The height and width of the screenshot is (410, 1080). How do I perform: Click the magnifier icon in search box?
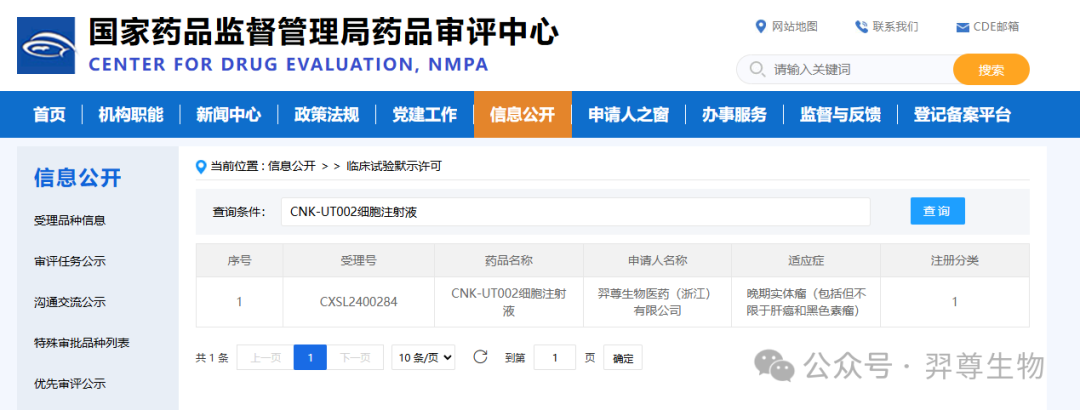[x=756, y=69]
